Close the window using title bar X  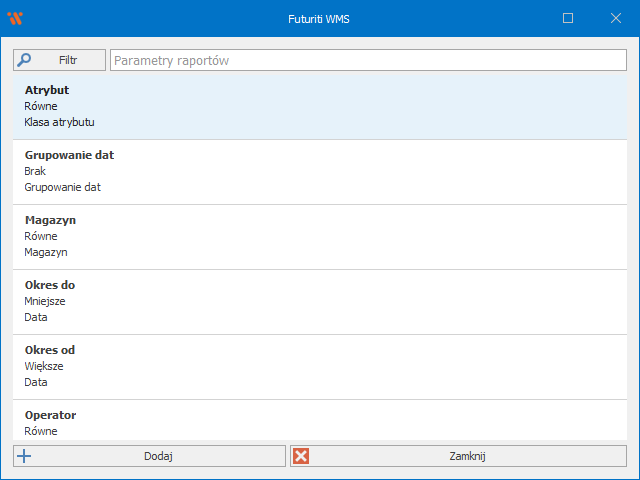click(x=615, y=18)
